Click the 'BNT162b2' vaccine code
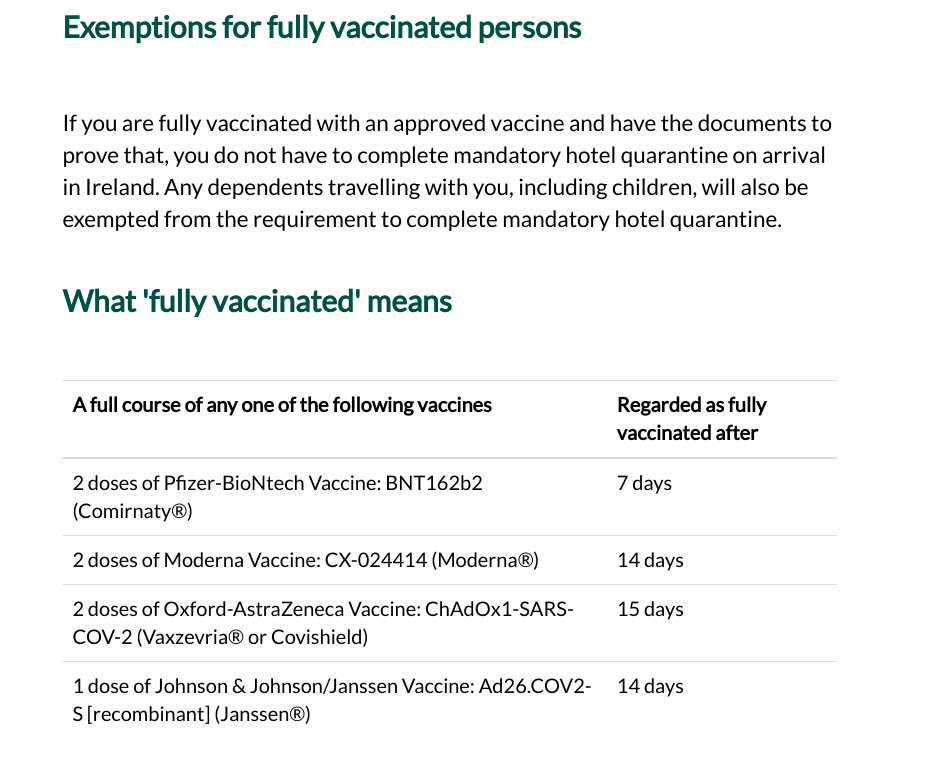The image size is (925, 767). 442,483
